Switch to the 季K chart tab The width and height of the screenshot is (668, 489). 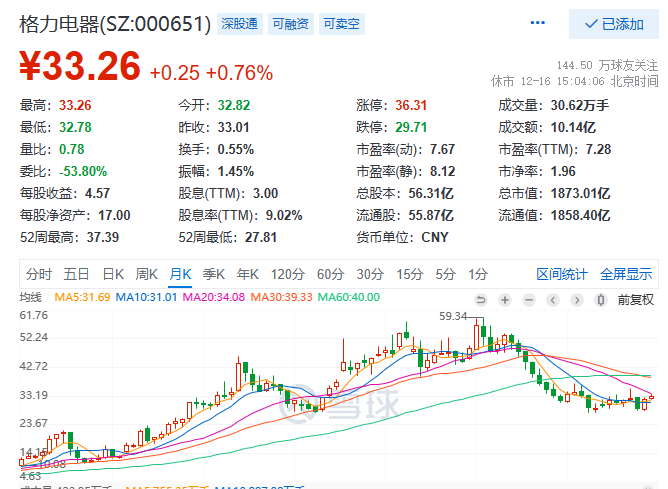click(x=214, y=274)
